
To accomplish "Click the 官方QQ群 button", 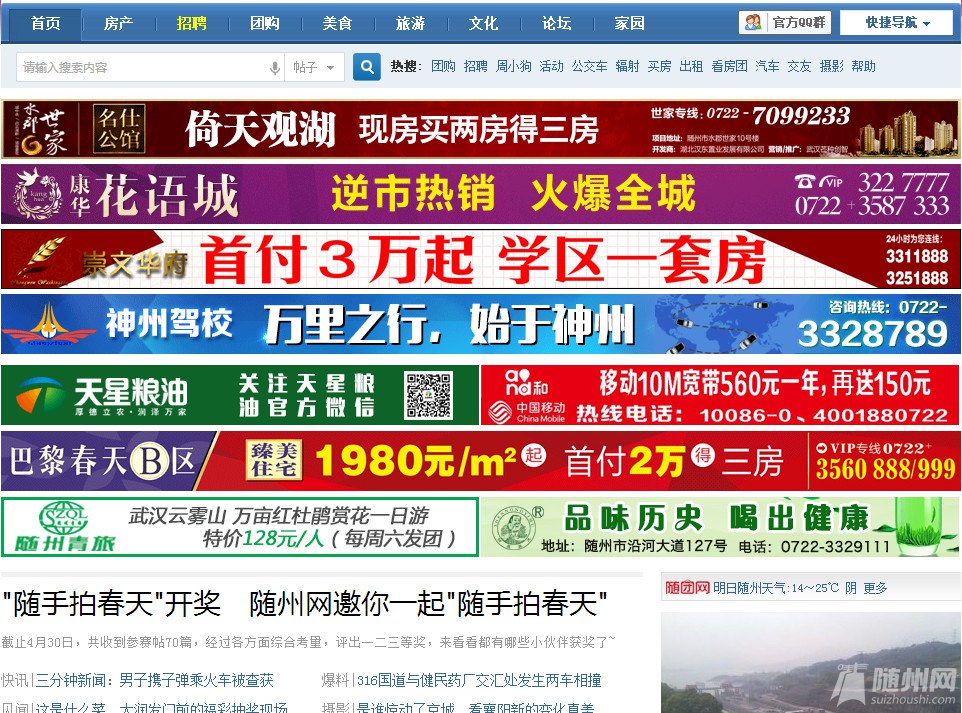I will click(785, 23).
